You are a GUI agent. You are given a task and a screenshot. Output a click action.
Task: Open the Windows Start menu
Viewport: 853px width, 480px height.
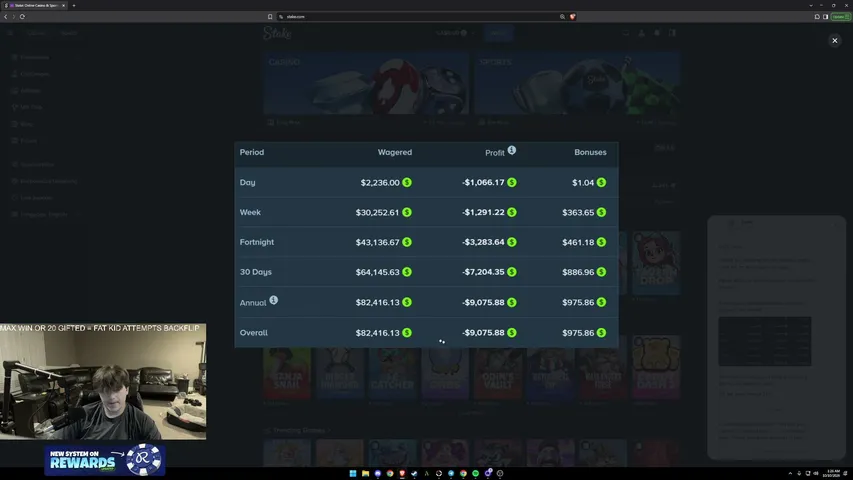tap(353, 473)
